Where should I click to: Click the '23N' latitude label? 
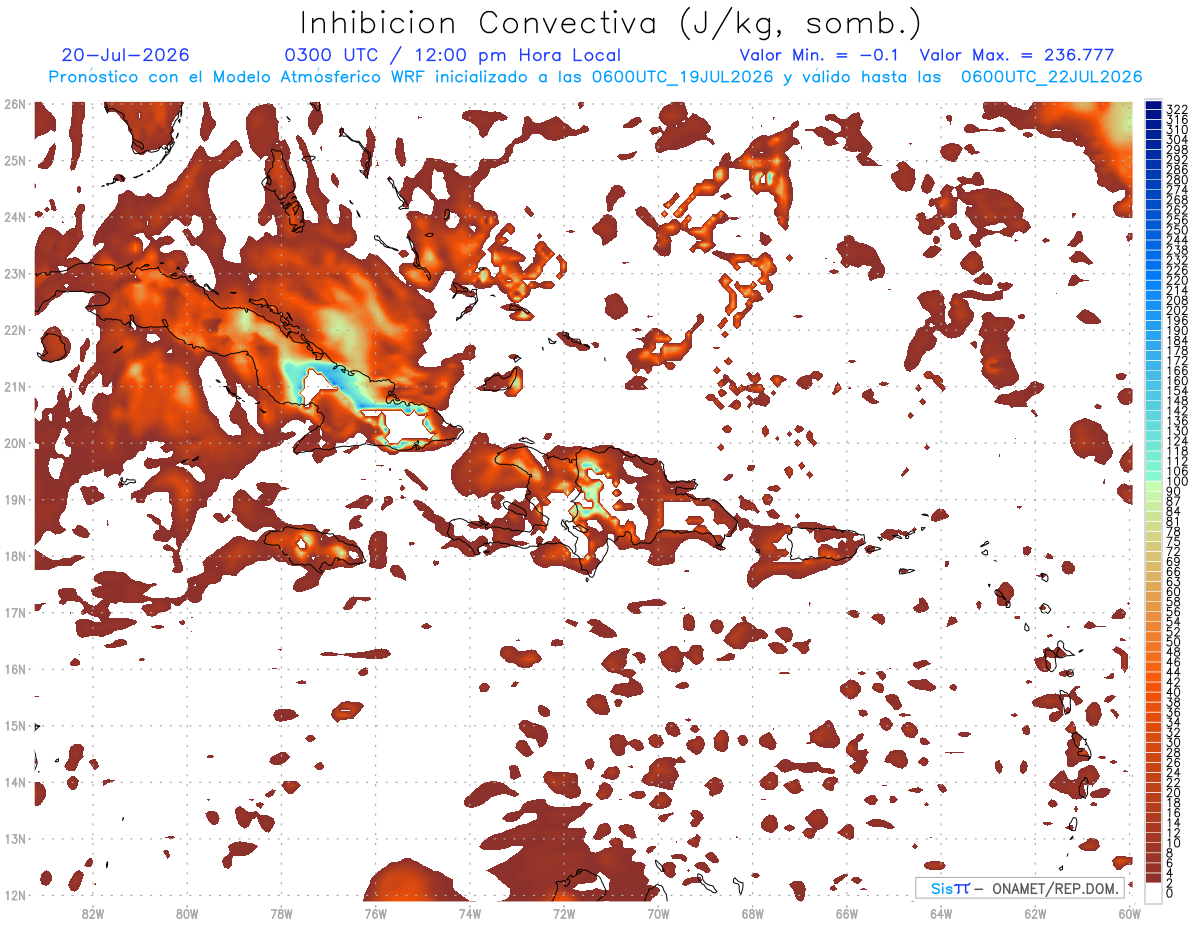14,273
